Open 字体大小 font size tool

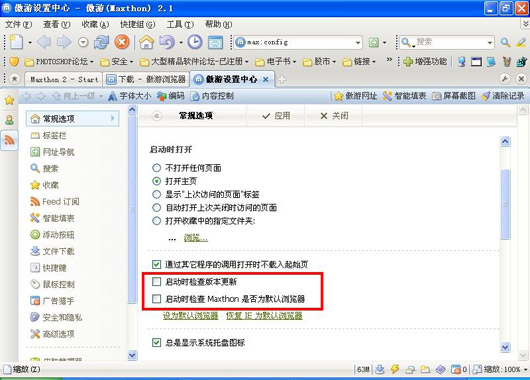(x=129, y=96)
